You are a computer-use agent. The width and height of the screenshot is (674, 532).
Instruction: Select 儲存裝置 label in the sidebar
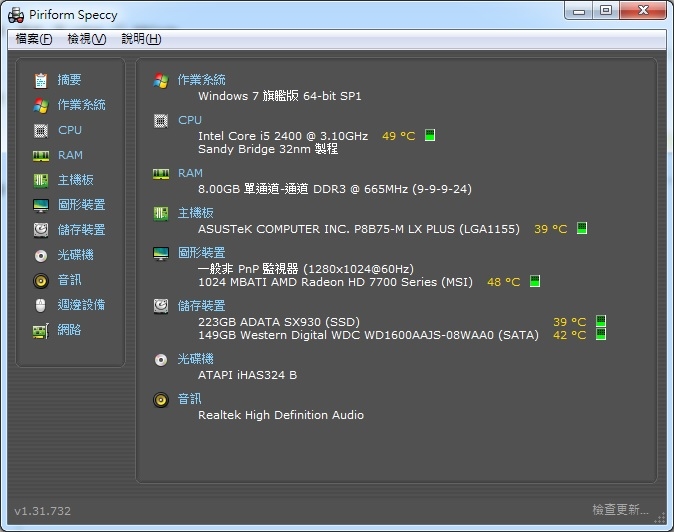(x=81, y=230)
